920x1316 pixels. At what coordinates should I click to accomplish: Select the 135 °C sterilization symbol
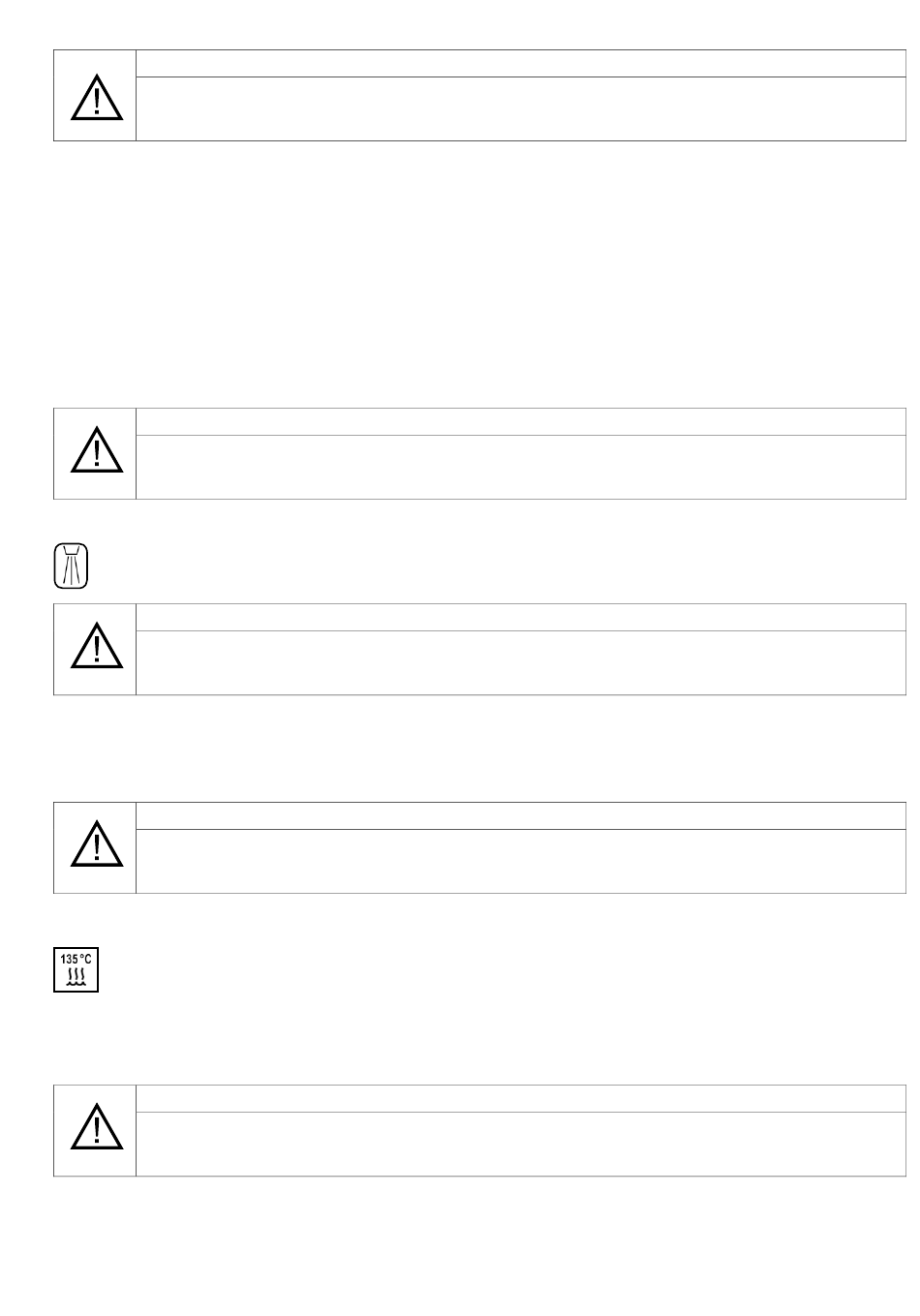[x=76, y=970]
